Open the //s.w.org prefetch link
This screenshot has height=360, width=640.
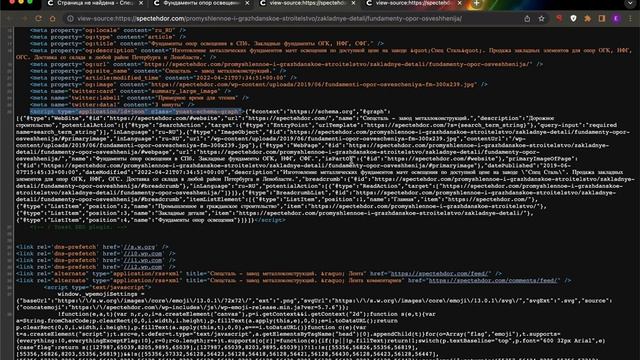[139, 247]
